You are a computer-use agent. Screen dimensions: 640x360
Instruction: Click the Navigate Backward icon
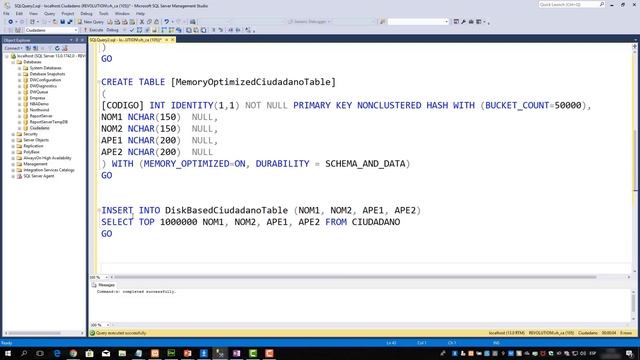11,22
